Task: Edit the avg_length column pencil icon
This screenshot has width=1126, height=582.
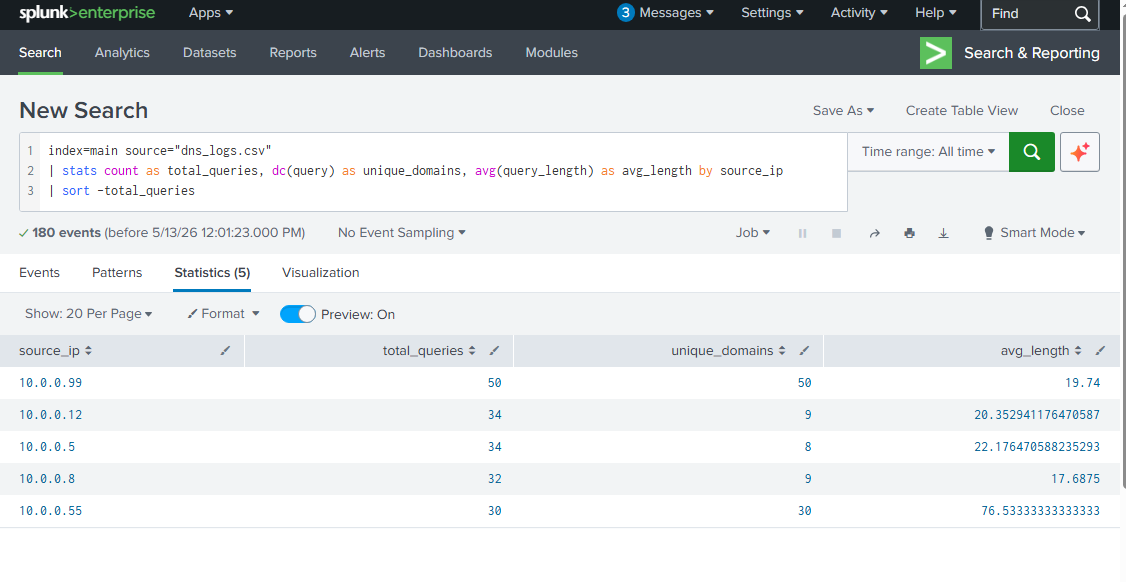Action: point(1100,351)
